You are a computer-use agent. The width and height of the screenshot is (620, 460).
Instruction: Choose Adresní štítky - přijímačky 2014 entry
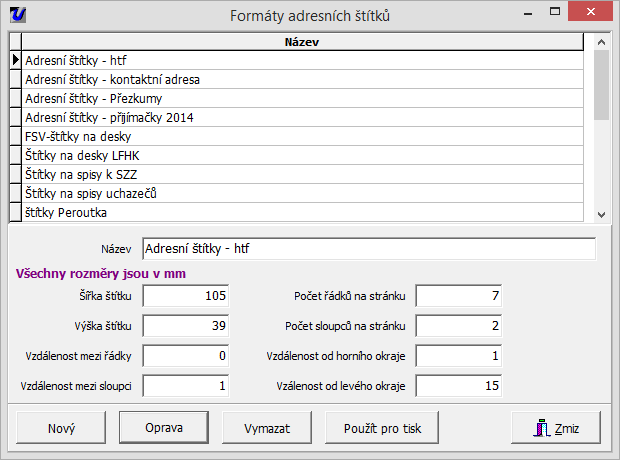pos(300,117)
